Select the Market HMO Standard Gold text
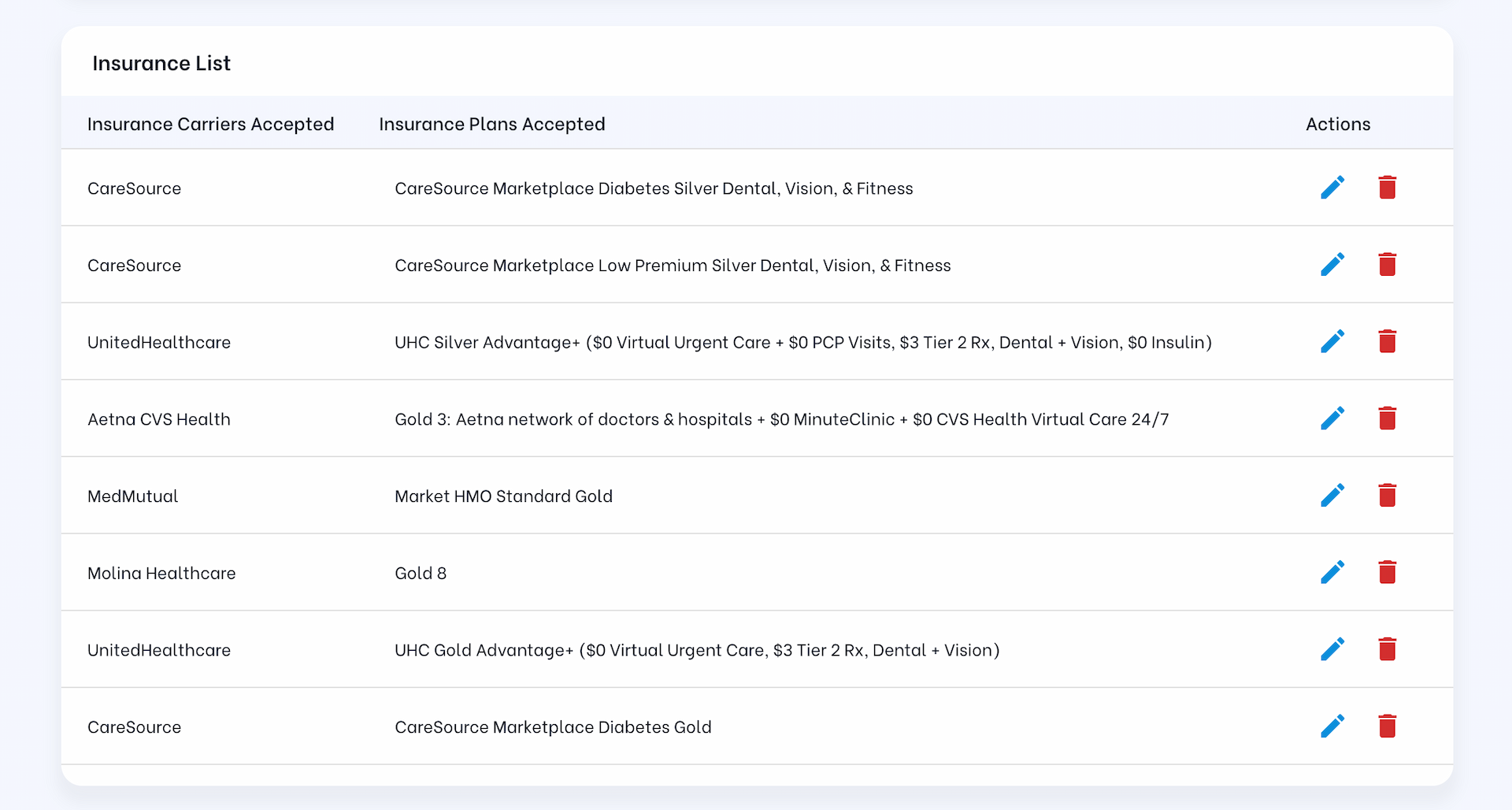 pos(503,496)
